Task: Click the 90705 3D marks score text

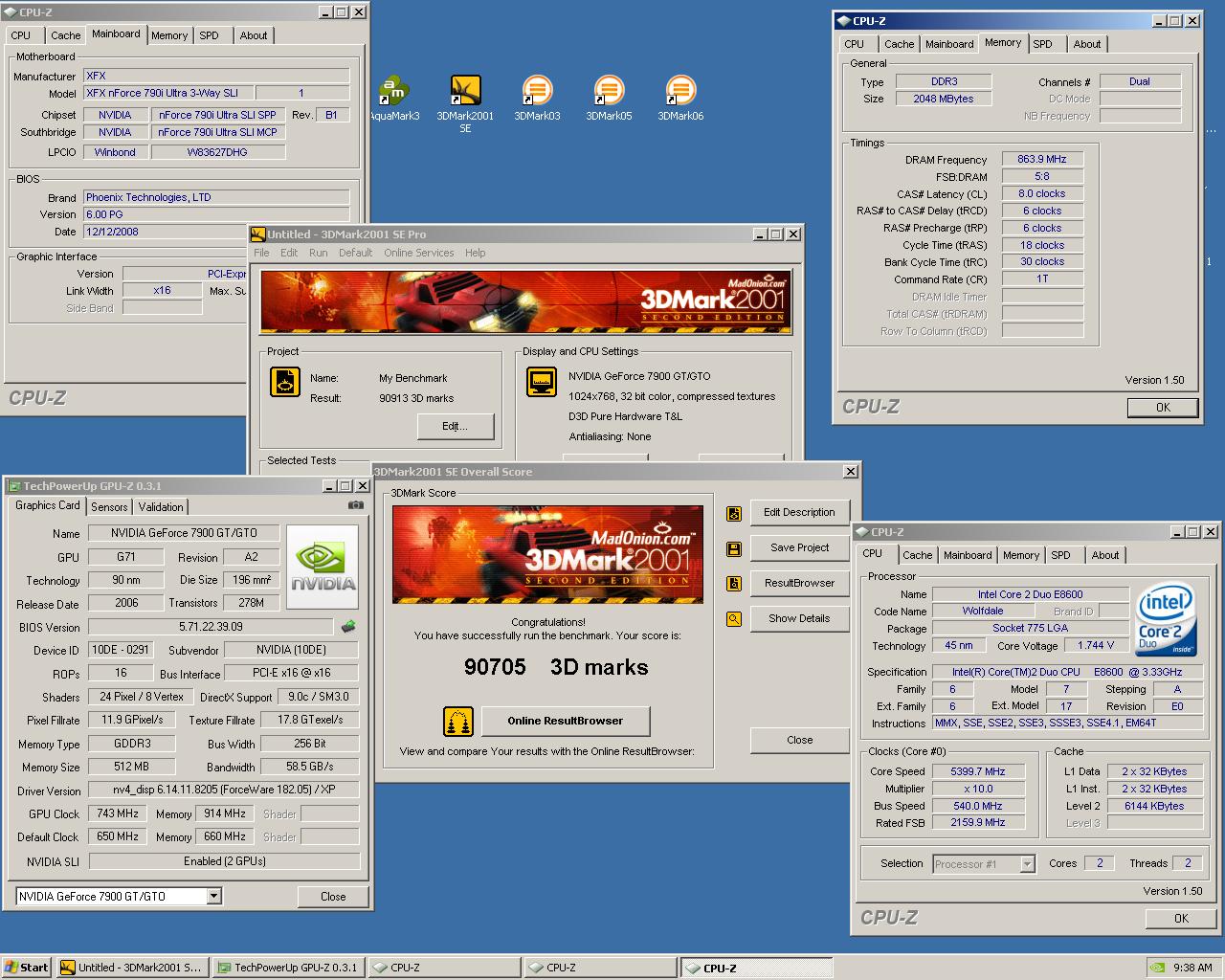Action: click(x=556, y=667)
